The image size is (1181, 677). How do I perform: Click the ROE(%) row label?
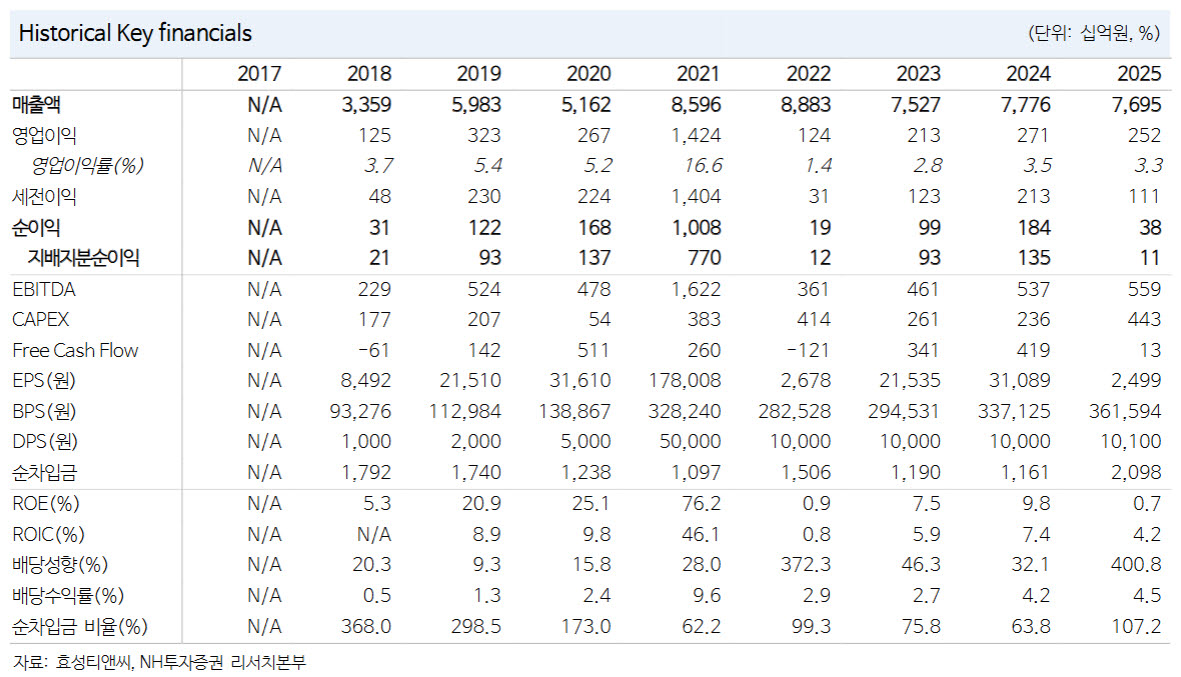click(x=46, y=503)
